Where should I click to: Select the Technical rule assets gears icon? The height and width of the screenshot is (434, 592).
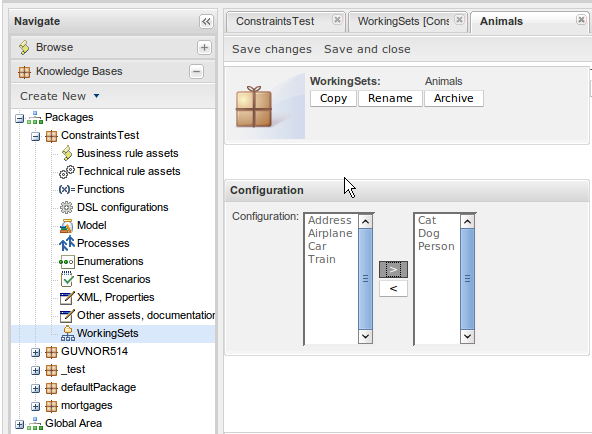67,172
